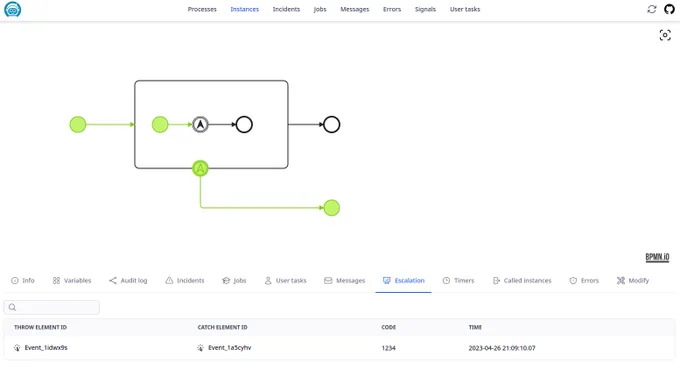Open User tasks in top navigation
Screen dimensions: 680x370
[x=465, y=9]
